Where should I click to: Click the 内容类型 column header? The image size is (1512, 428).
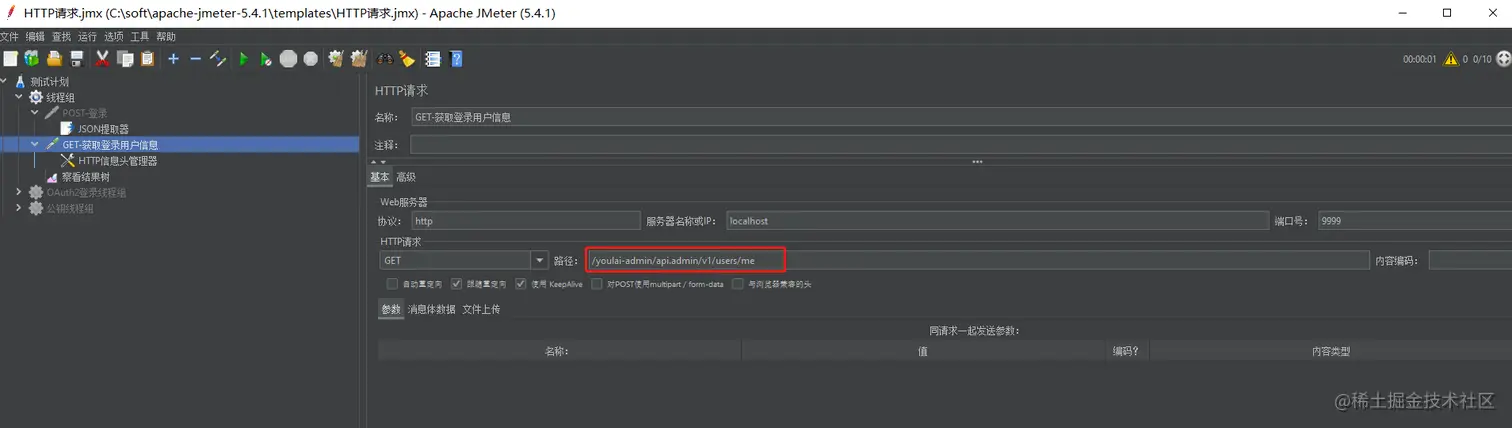(x=1331, y=351)
